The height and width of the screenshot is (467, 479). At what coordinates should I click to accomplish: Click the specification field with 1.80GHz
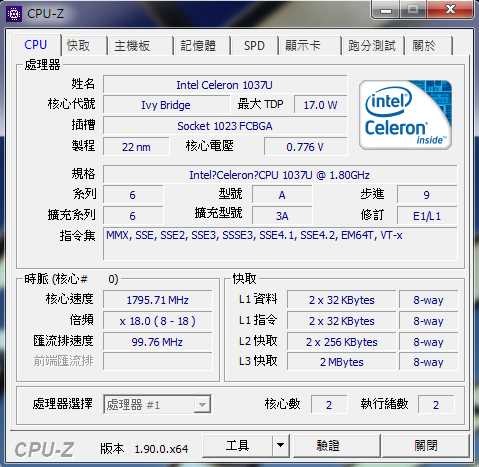[x=280, y=175]
